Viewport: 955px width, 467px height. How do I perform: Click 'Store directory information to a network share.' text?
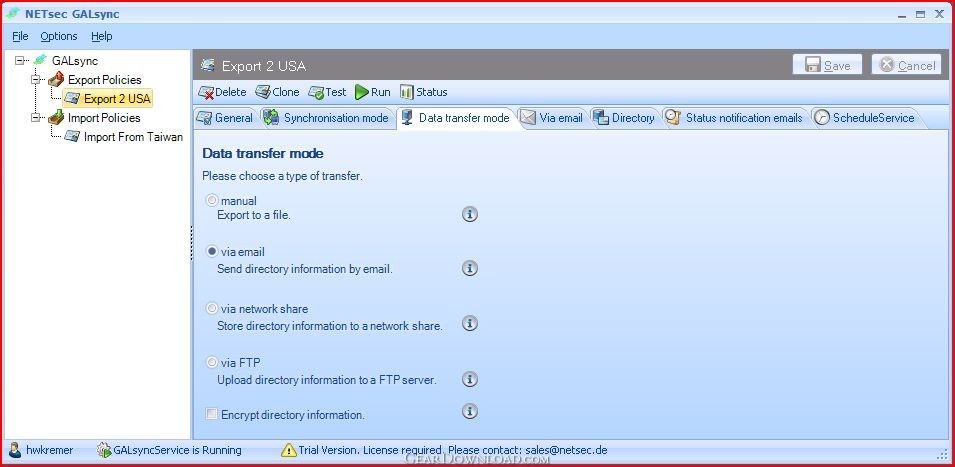pyautogui.click(x=329, y=326)
